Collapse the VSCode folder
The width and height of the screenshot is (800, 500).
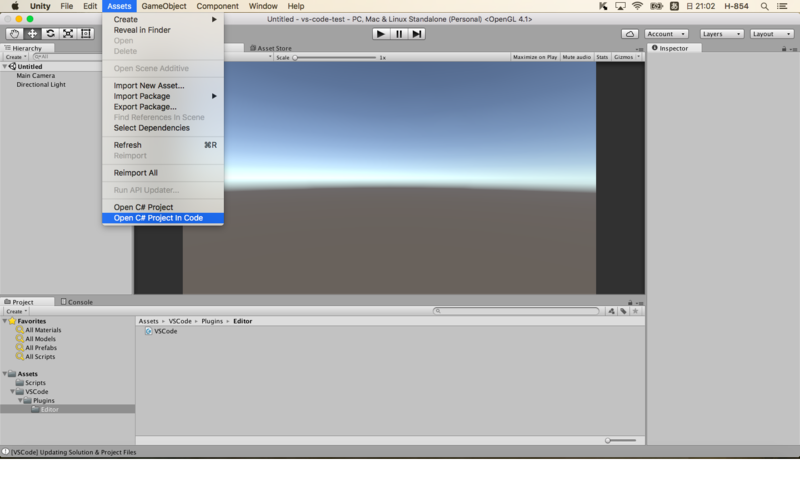pyautogui.click(x=12, y=392)
